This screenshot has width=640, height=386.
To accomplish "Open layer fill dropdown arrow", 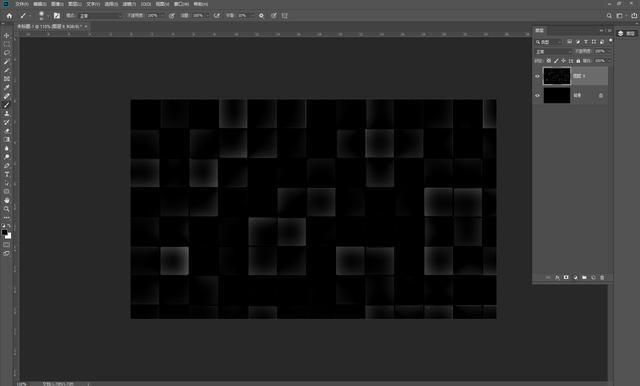I will (609, 61).
